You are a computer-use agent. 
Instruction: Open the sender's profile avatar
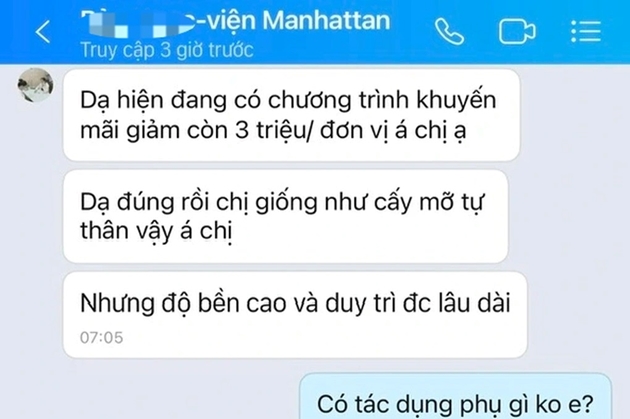(35, 85)
